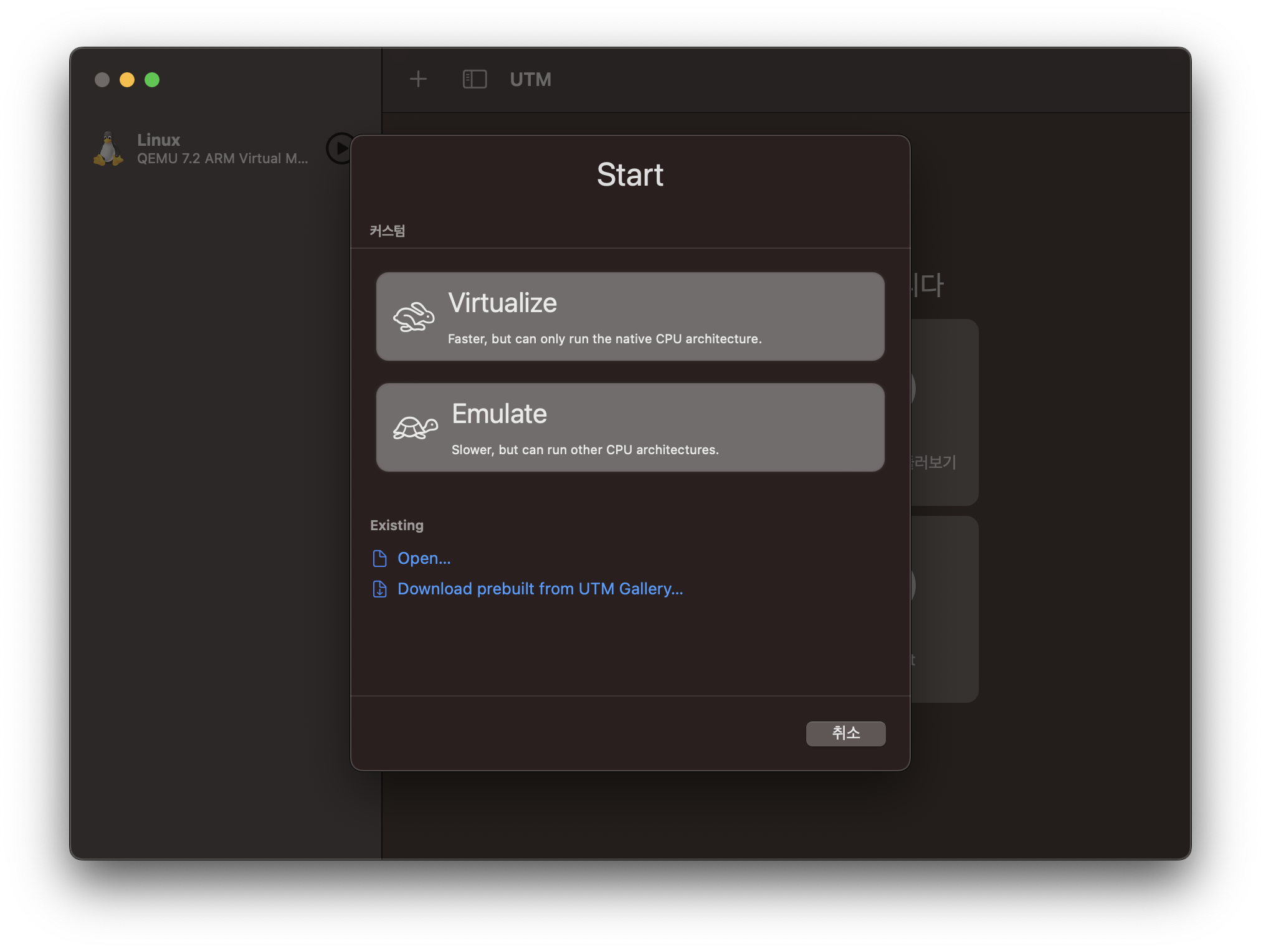1261x952 pixels.
Task: Maximize the window with the green button
Action: click(152, 80)
